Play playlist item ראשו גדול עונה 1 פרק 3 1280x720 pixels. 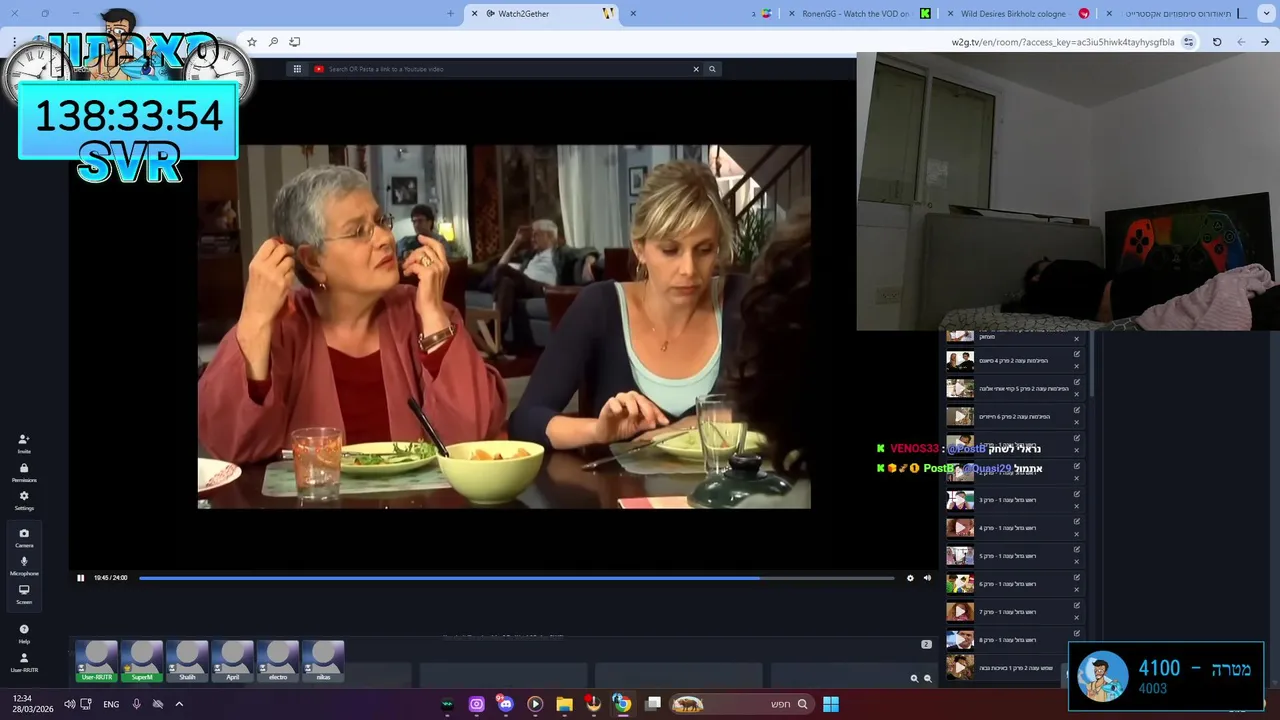point(960,500)
